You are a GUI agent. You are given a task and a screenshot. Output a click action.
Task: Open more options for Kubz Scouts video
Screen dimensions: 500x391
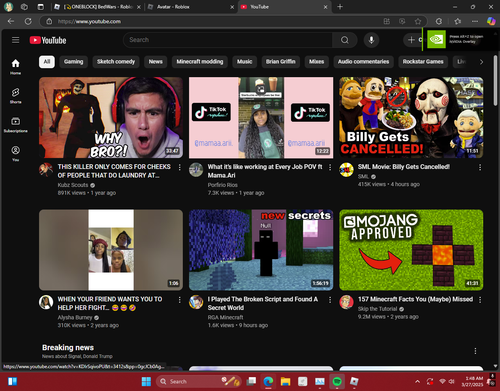180,167
